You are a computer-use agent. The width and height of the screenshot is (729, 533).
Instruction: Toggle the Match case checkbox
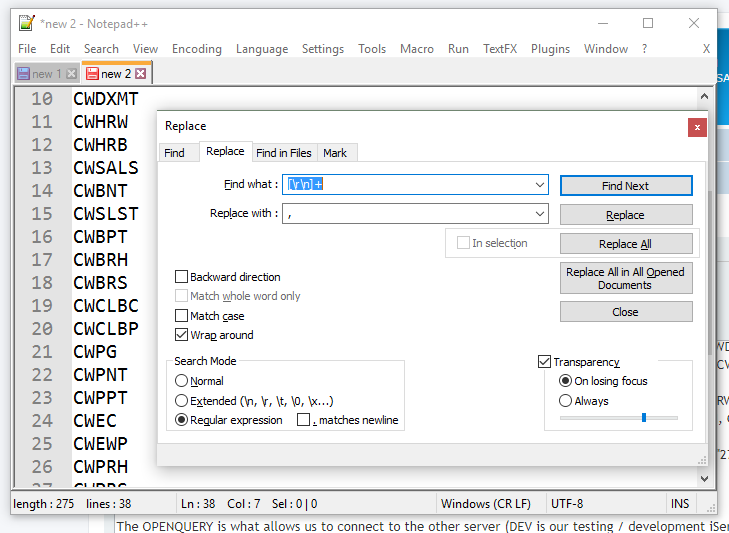pyautogui.click(x=182, y=316)
